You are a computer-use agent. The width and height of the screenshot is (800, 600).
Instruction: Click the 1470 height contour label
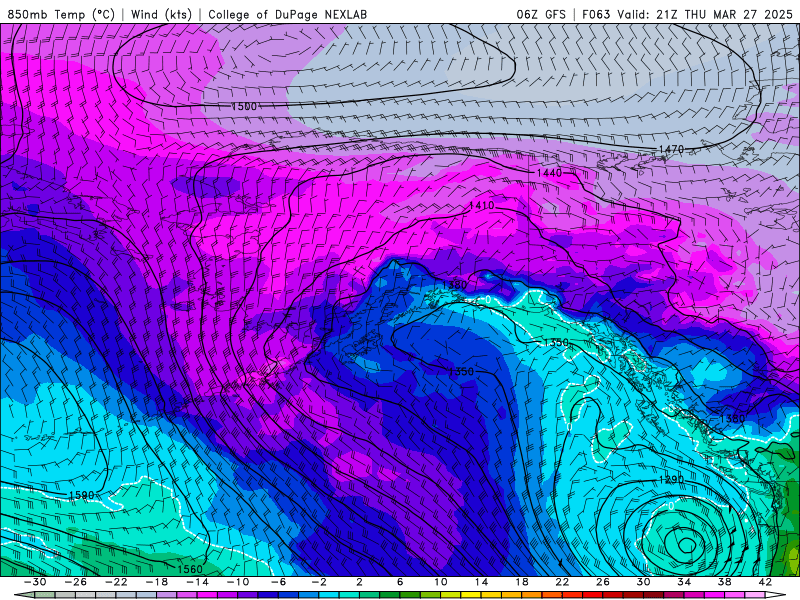point(671,149)
